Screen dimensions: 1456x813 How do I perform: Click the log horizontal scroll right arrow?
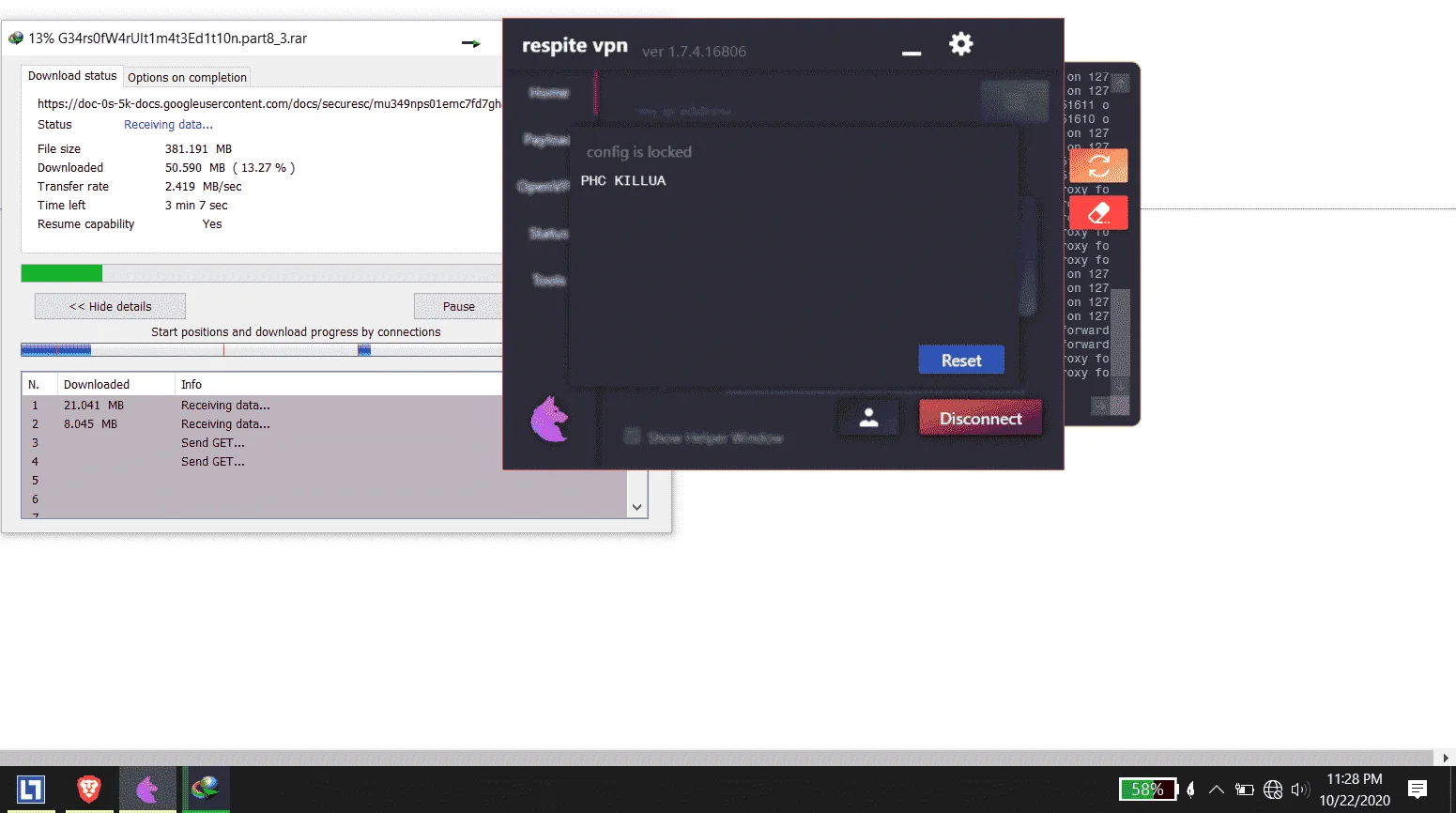1100,406
